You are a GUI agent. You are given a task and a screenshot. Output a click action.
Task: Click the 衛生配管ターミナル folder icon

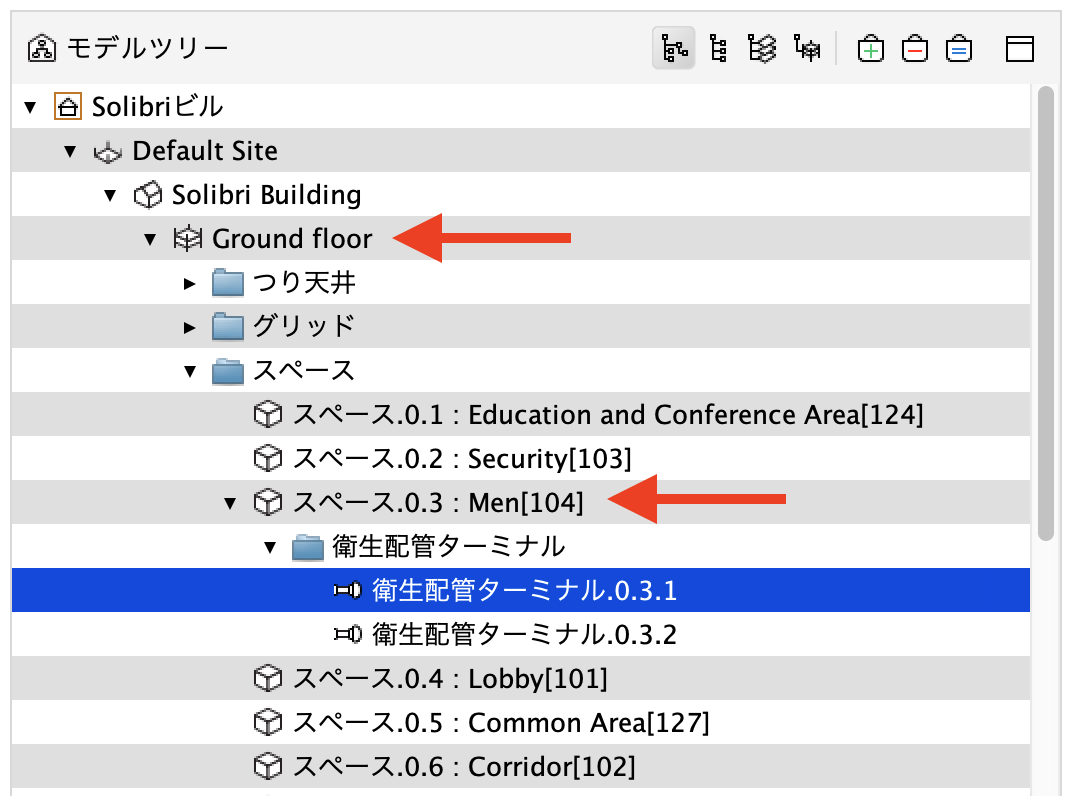point(307,547)
